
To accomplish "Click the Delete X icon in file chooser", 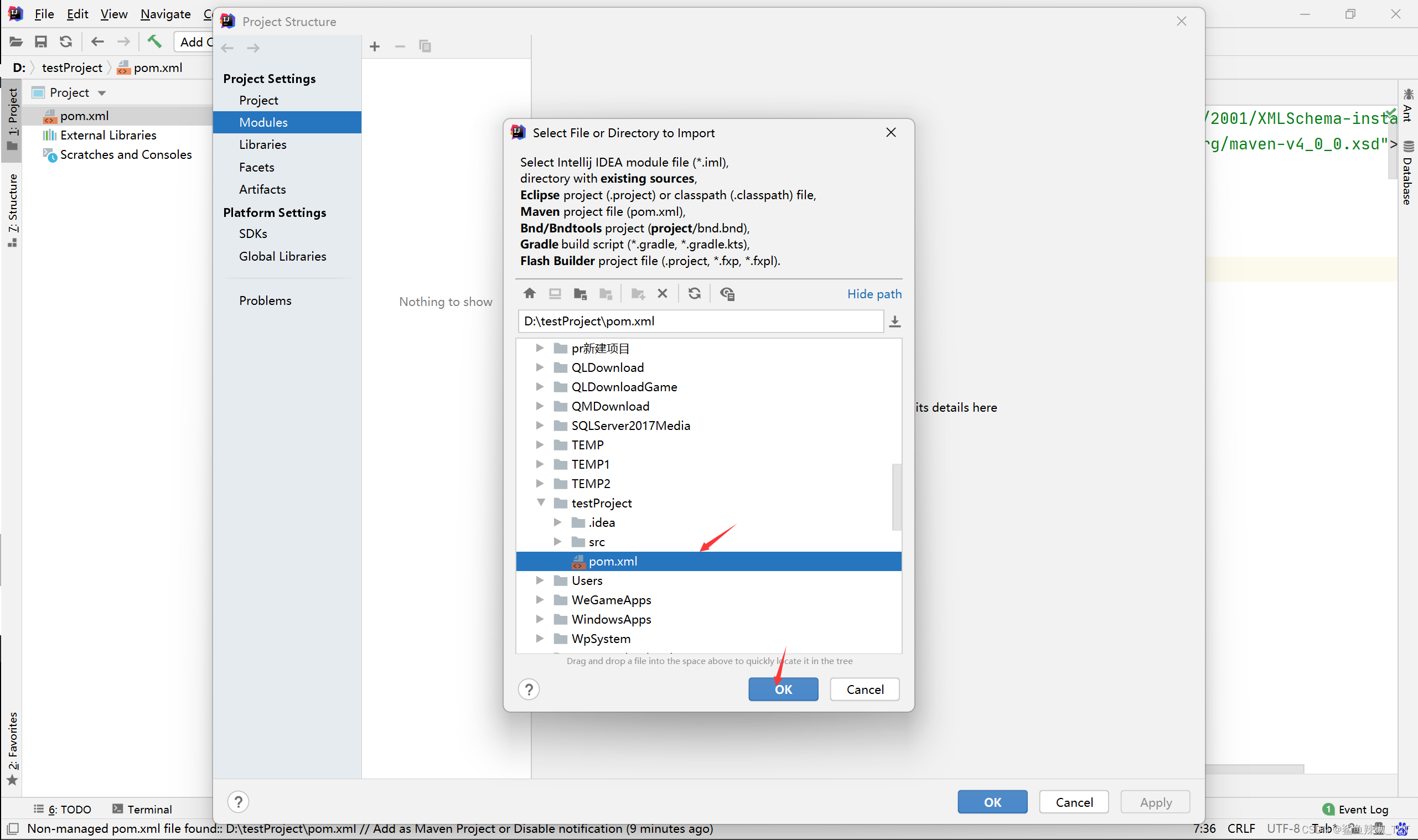I will click(x=663, y=293).
